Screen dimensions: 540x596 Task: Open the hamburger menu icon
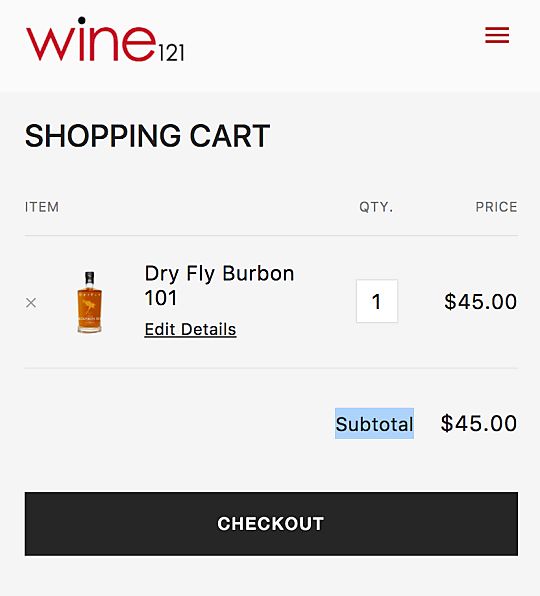[x=497, y=35]
